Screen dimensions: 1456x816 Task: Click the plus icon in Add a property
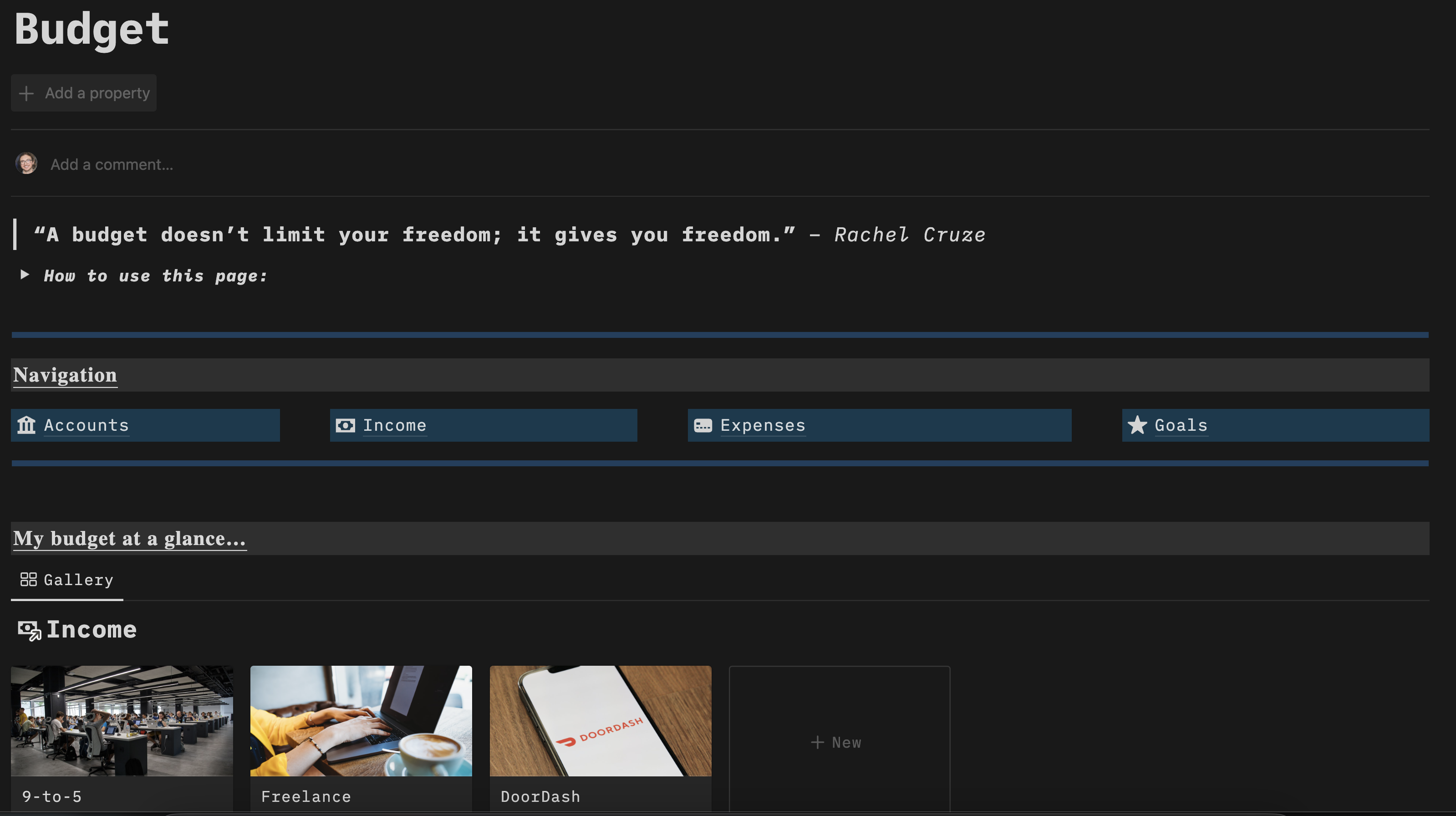[26, 93]
